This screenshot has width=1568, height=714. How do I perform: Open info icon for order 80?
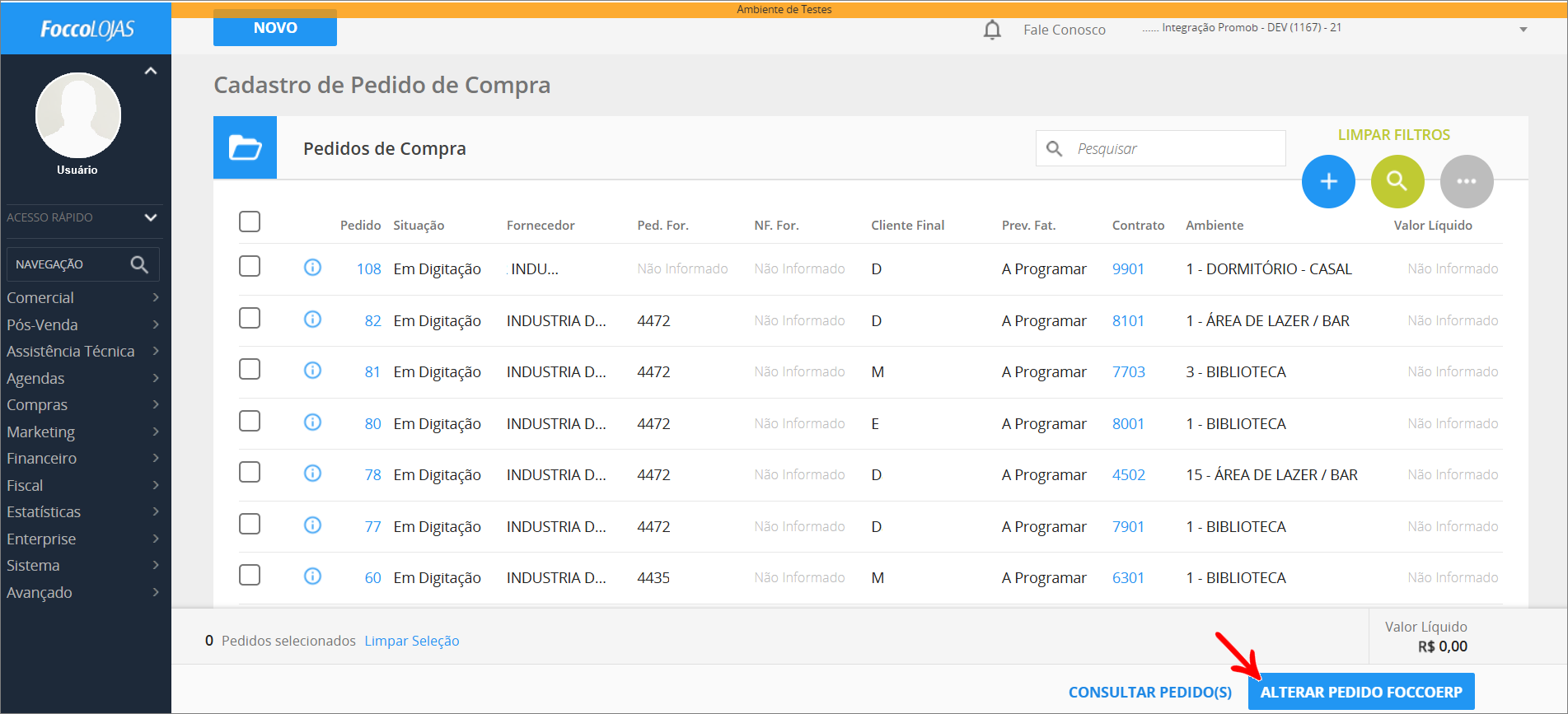(312, 422)
